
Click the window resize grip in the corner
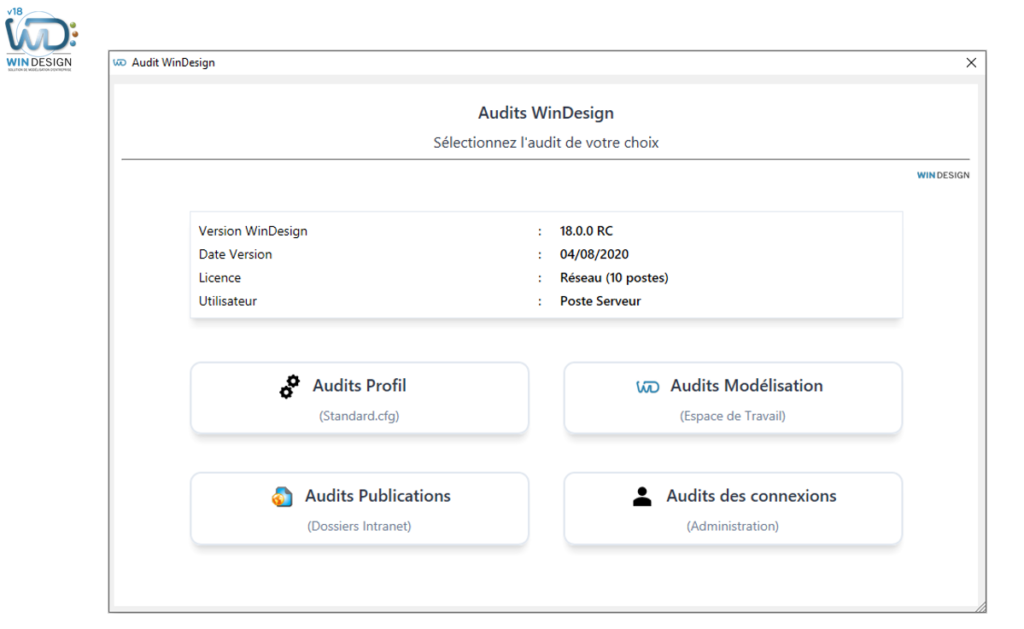click(980, 607)
